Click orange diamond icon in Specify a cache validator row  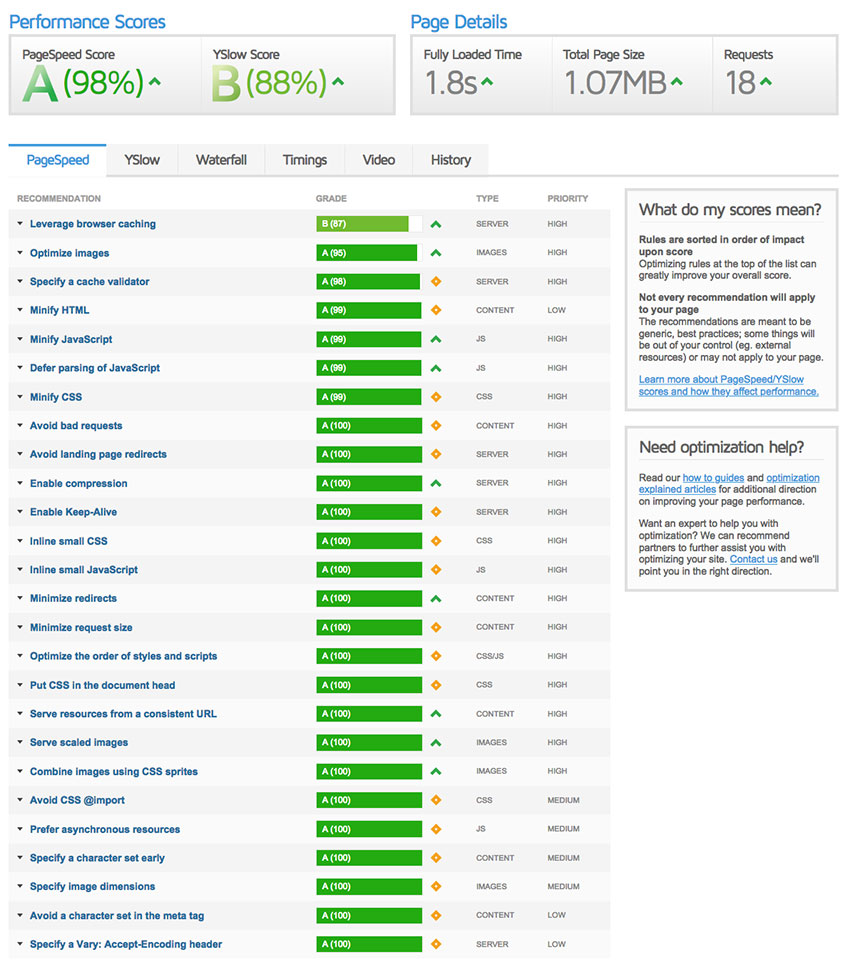[436, 281]
